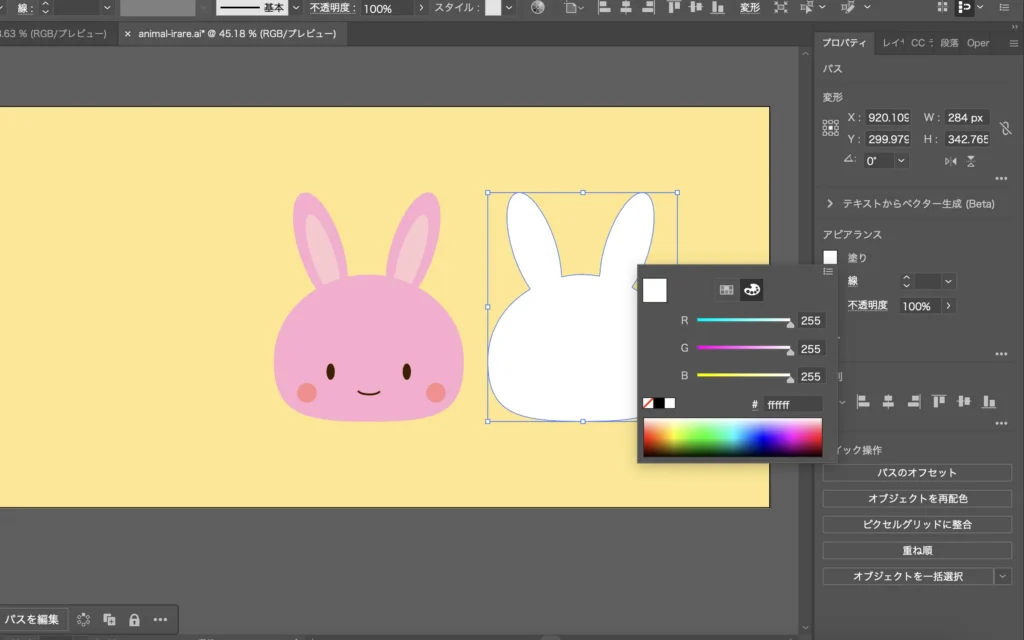The height and width of the screenshot is (640, 1024).
Task: Open the オブジェクトを一括選択 dropdown arrow
Action: click(x=1002, y=576)
